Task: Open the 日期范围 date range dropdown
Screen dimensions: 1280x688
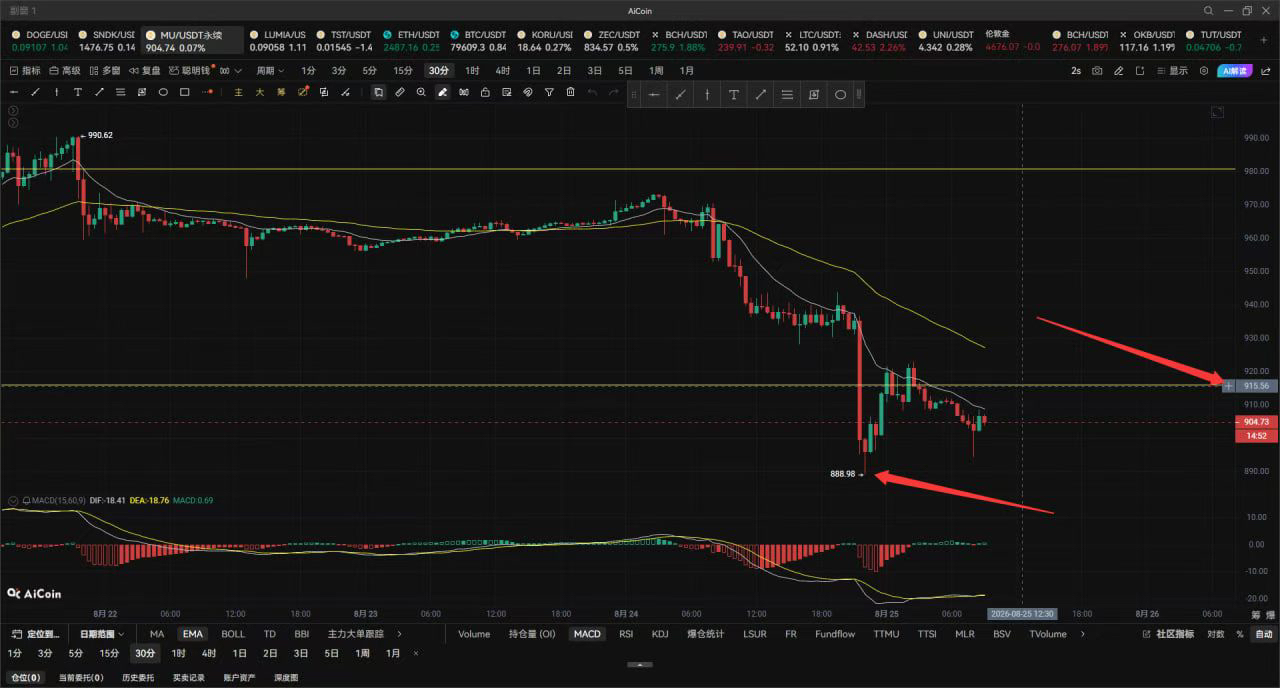Action: click(103, 634)
